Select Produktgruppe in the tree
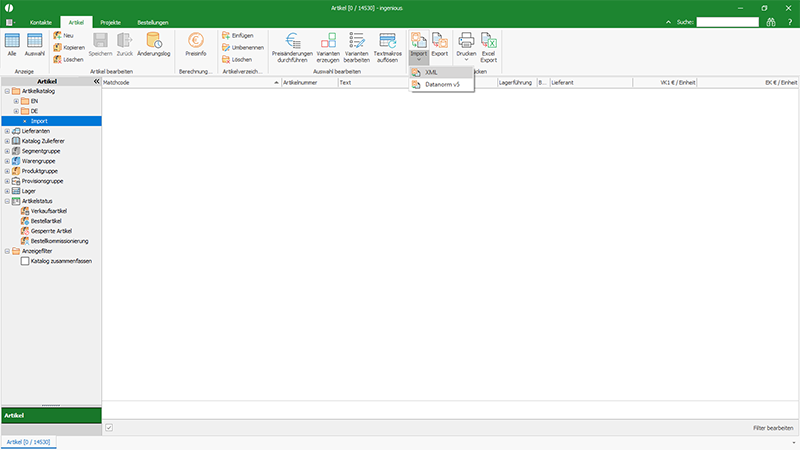This screenshot has height=450, width=800. 40,171
